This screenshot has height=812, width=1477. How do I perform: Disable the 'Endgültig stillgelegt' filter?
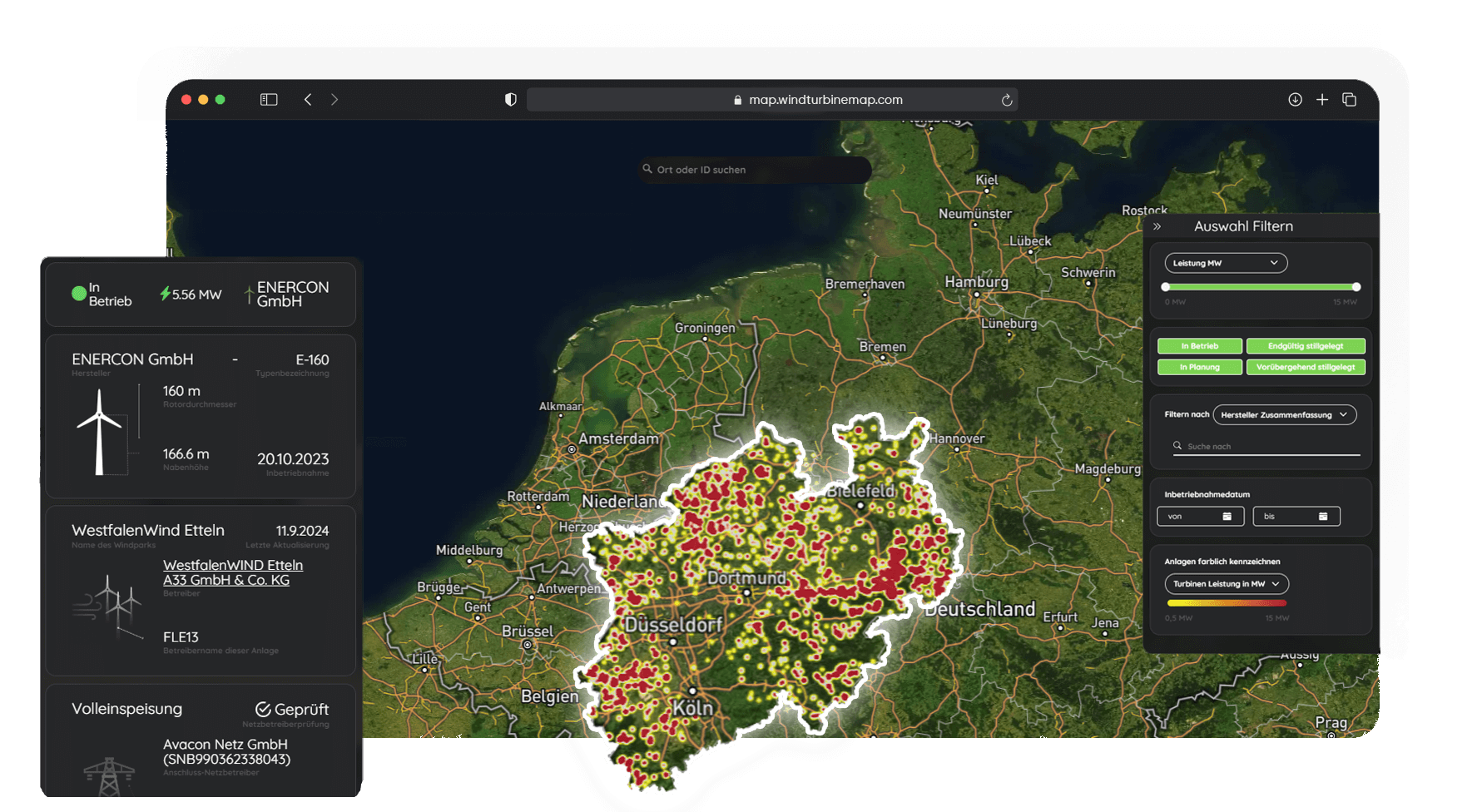[1306, 346]
